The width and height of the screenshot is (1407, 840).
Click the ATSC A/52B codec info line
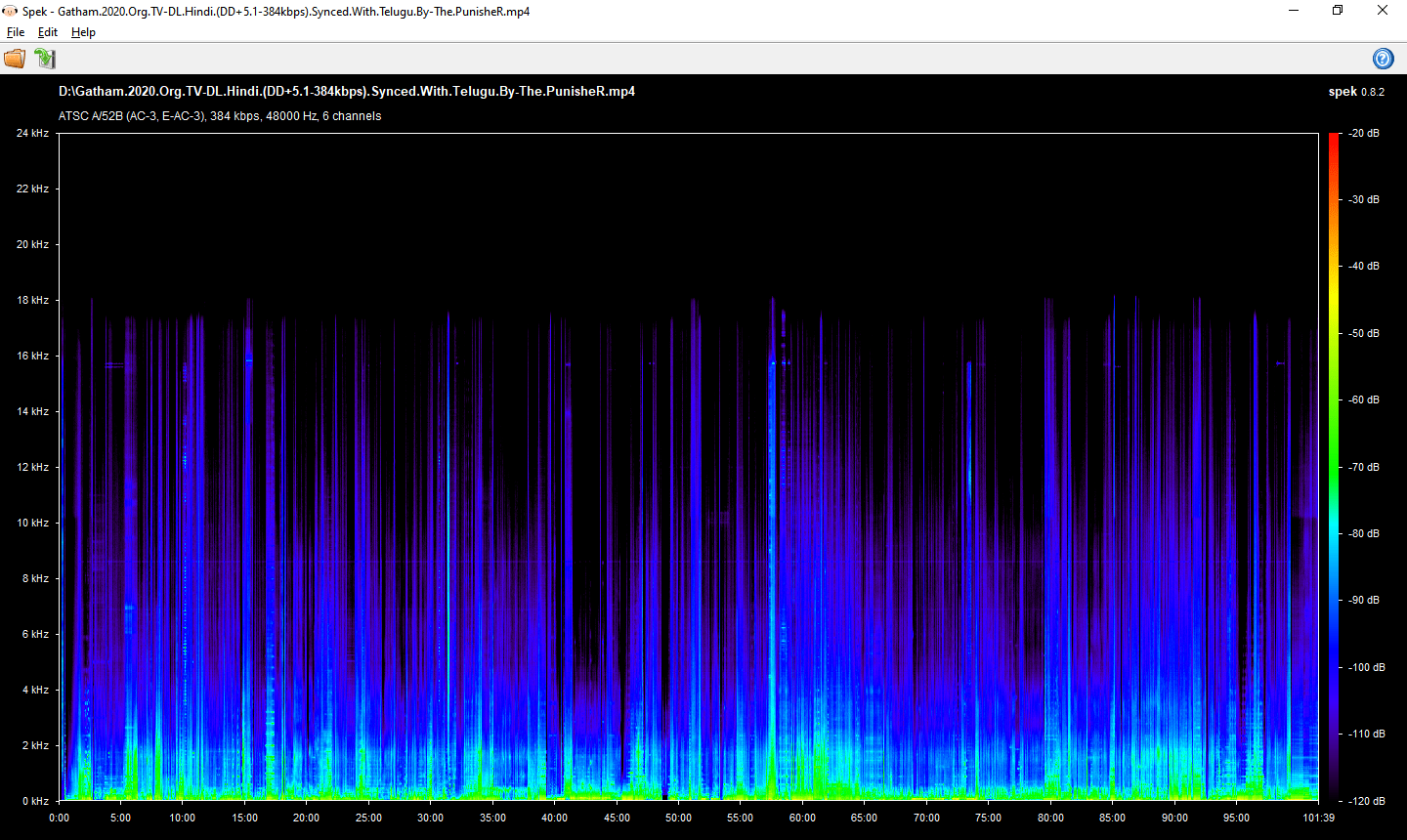click(x=220, y=116)
